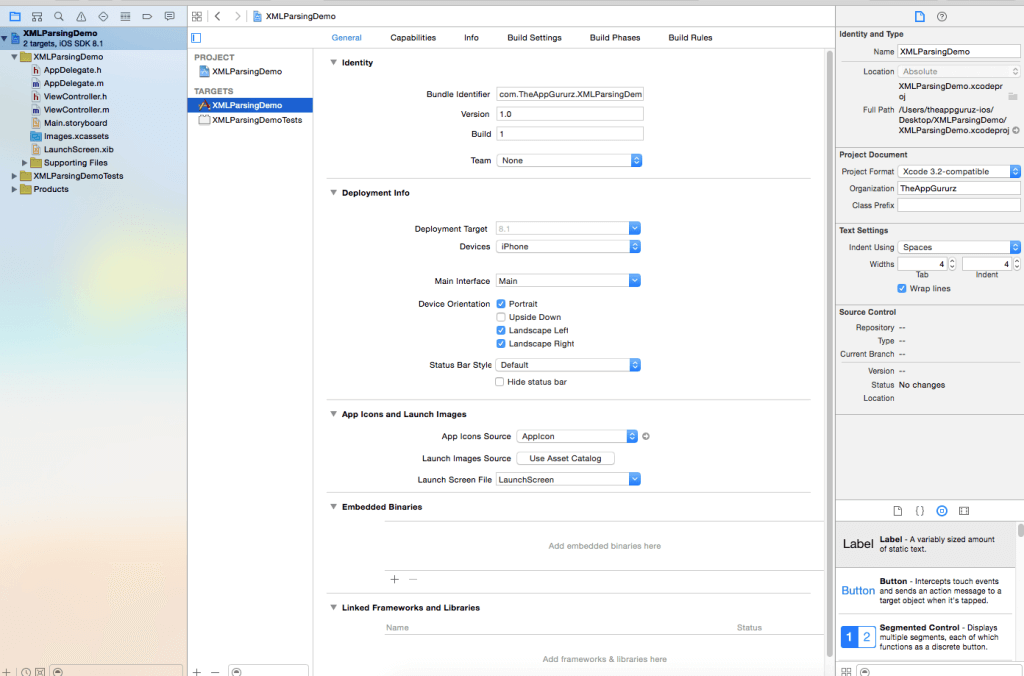
Task: Click the related items grid icon
Action: pos(197,16)
